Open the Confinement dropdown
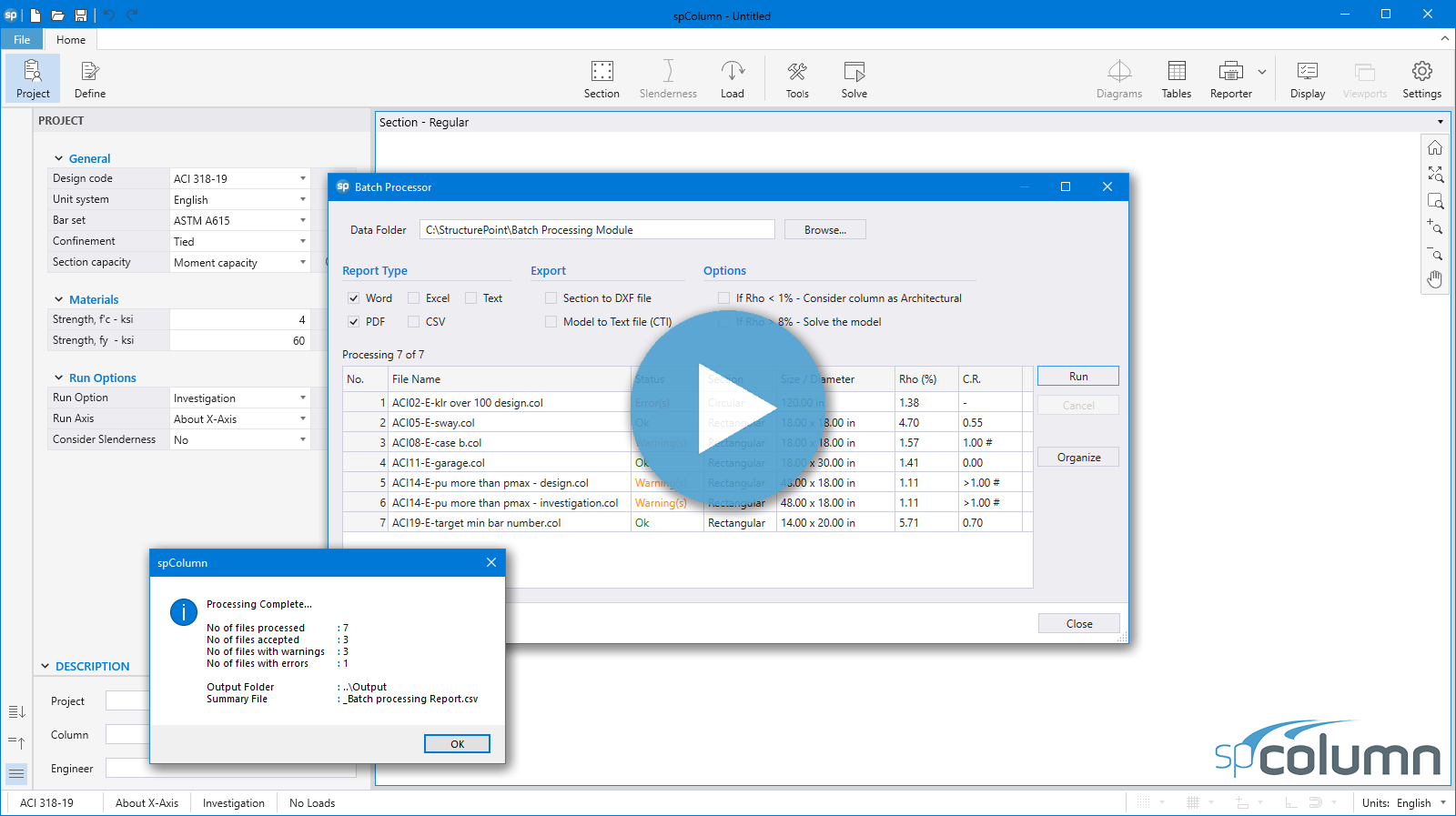The height and width of the screenshot is (816, 1456). (x=240, y=241)
